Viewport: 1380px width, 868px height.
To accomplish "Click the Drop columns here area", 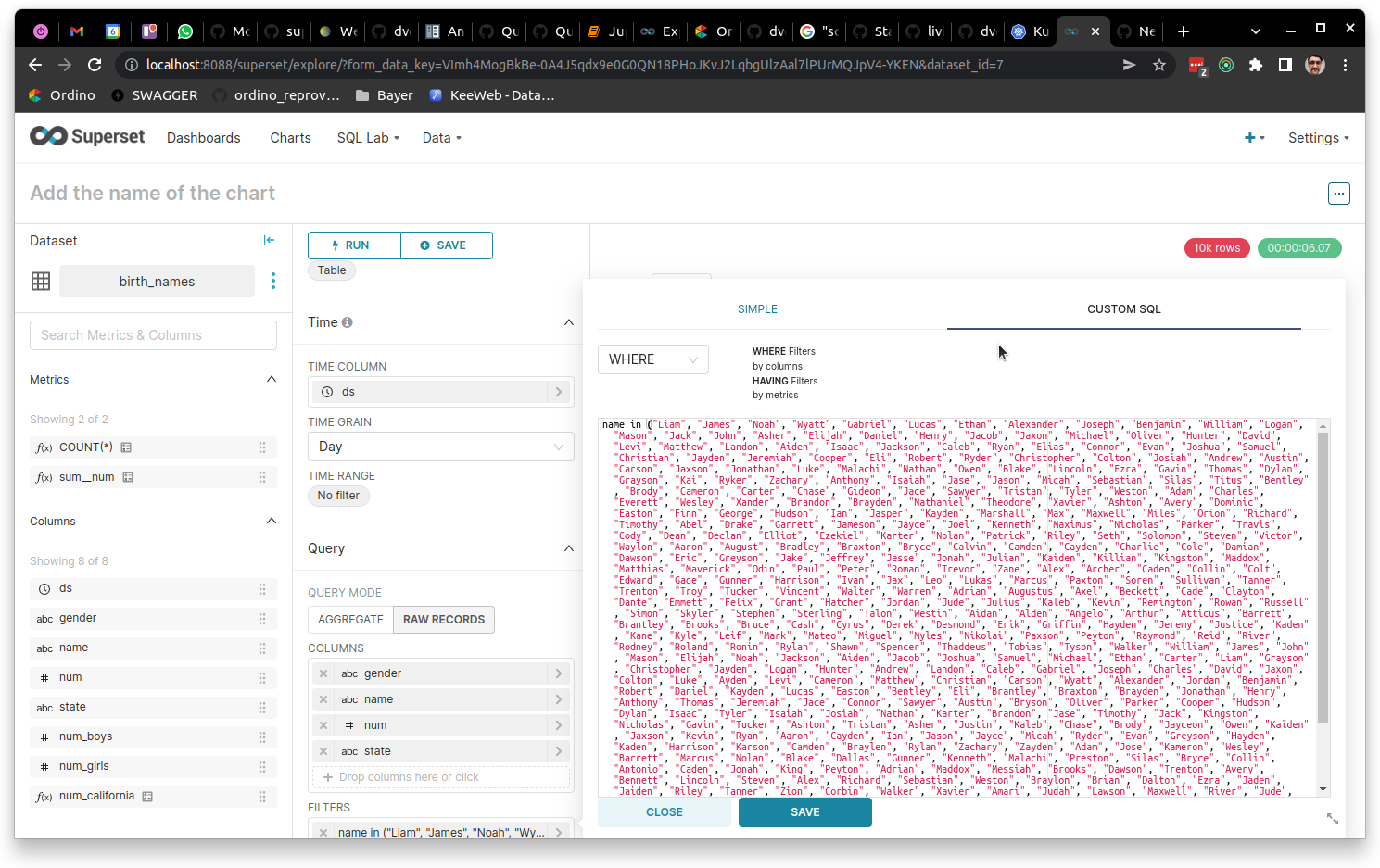I will coord(441,777).
